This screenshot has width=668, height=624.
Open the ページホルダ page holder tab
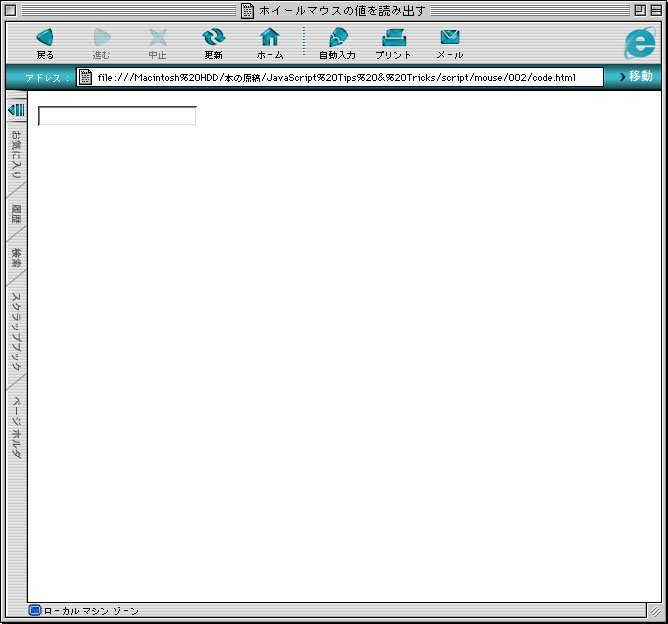(x=16, y=427)
